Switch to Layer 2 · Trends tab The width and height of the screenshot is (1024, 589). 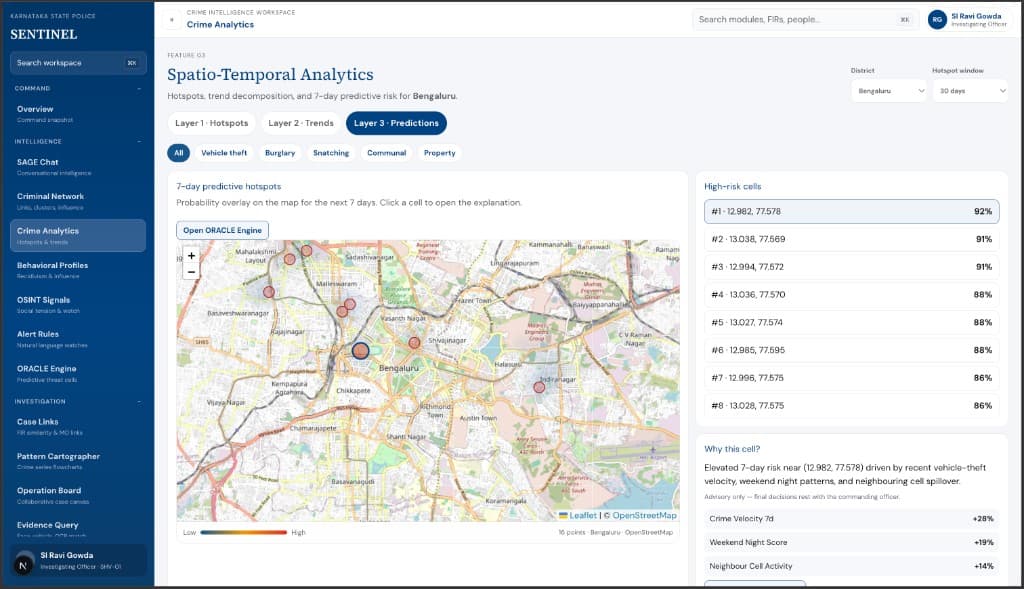tap(301, 123)
